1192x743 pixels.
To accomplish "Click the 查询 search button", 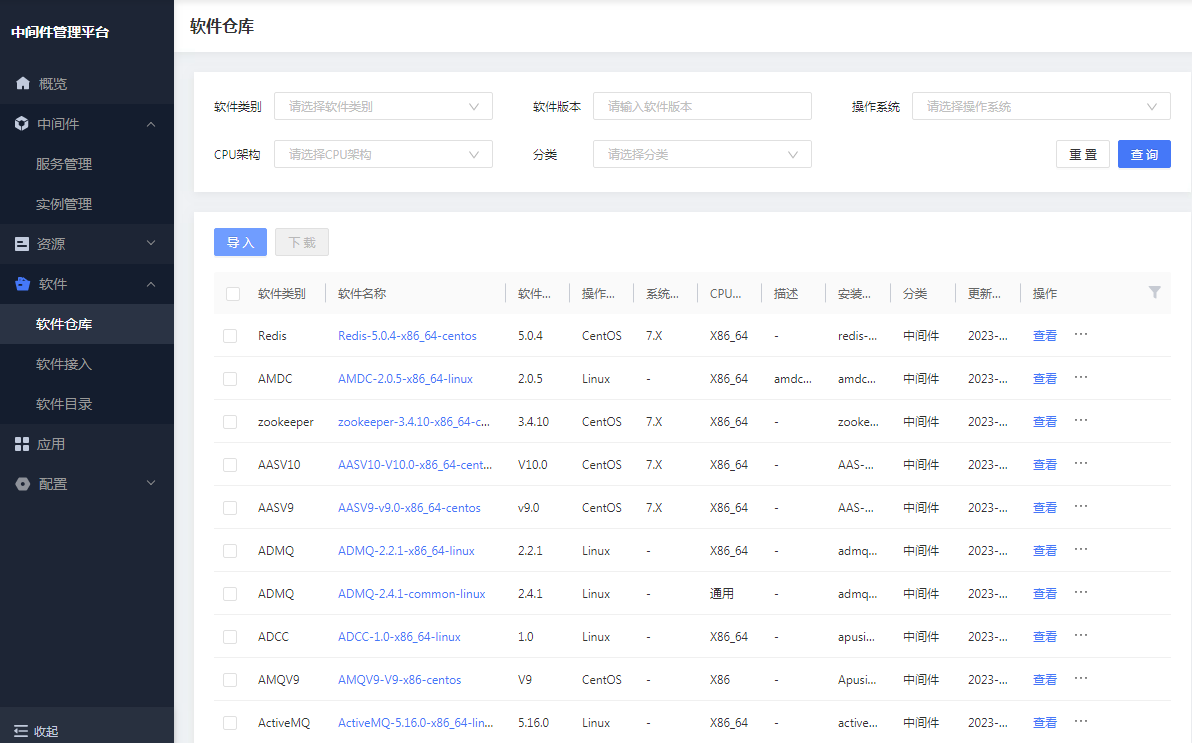I will point(1143,154).
